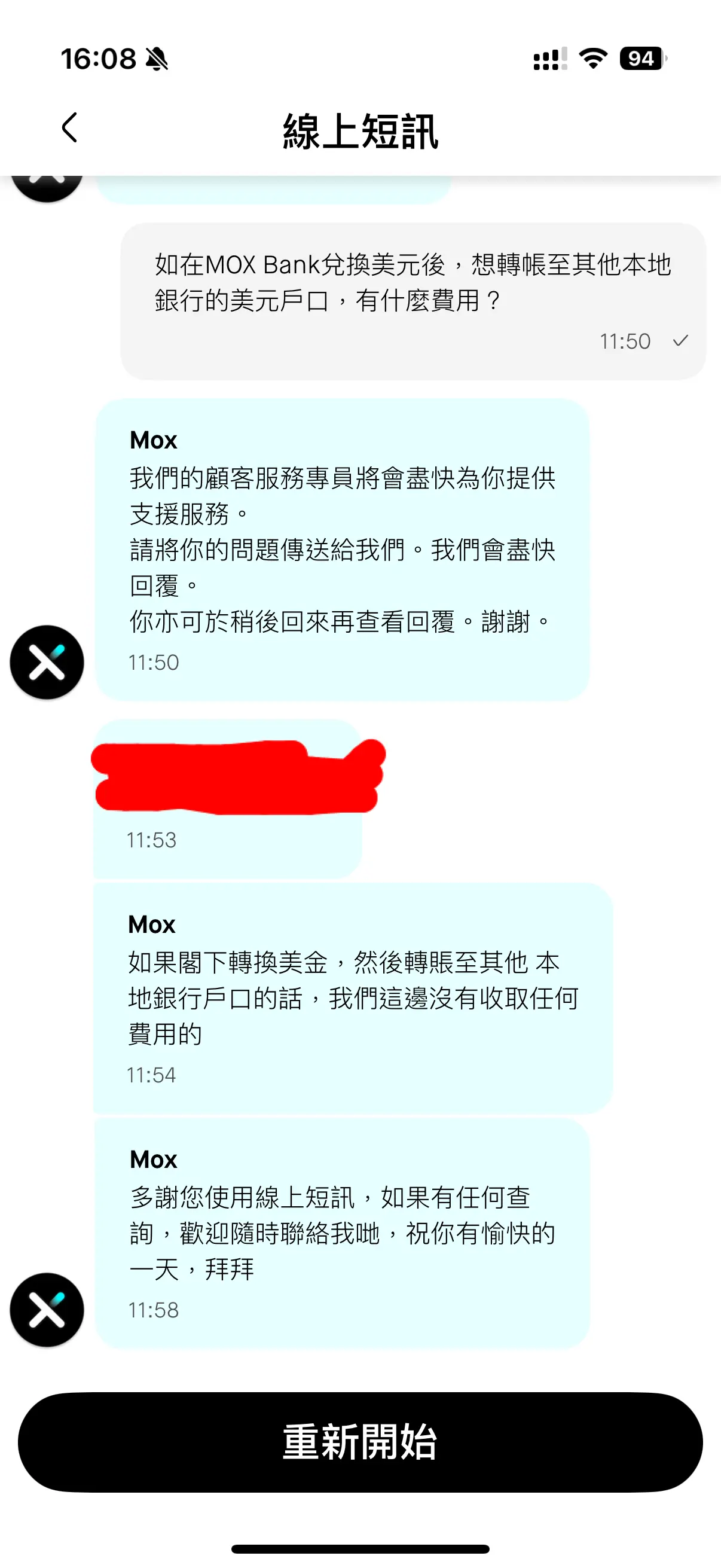Tap the 11:53 timestamp under redacted message
The width and height of the screenshot is (721, 1568).
coord(151,840)
